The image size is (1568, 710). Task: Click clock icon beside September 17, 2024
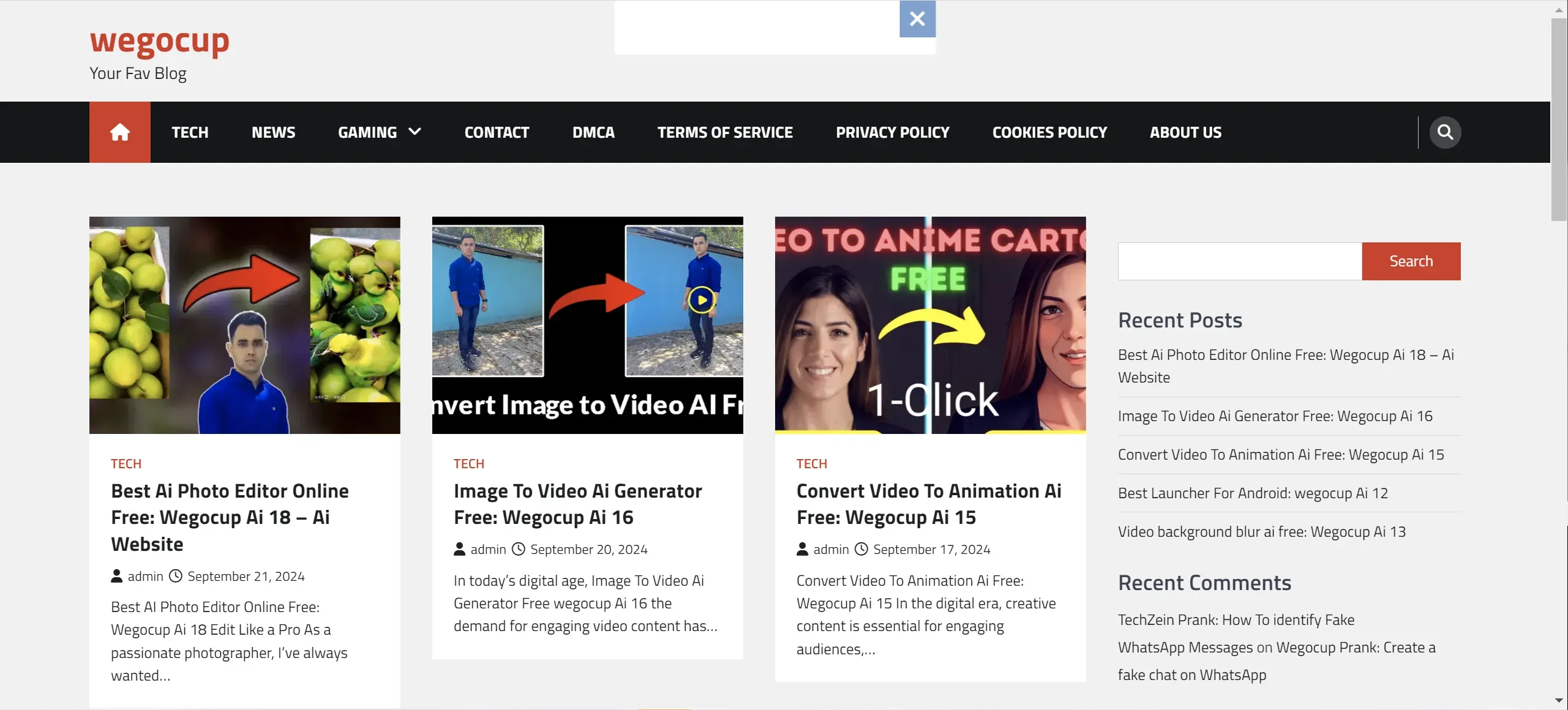coord(861,549)
